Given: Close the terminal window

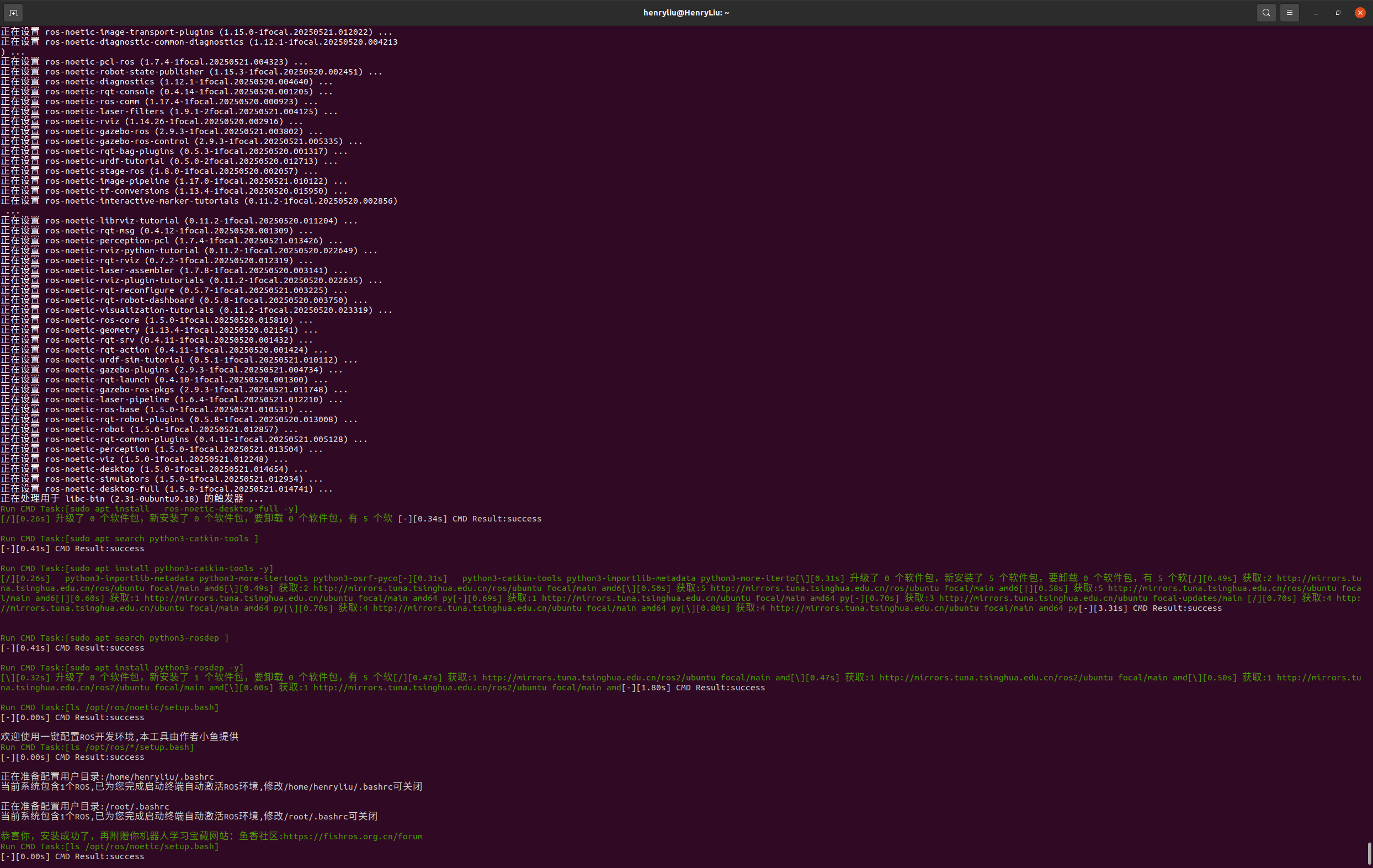Looking at the screenshot, I should 1360,13.
